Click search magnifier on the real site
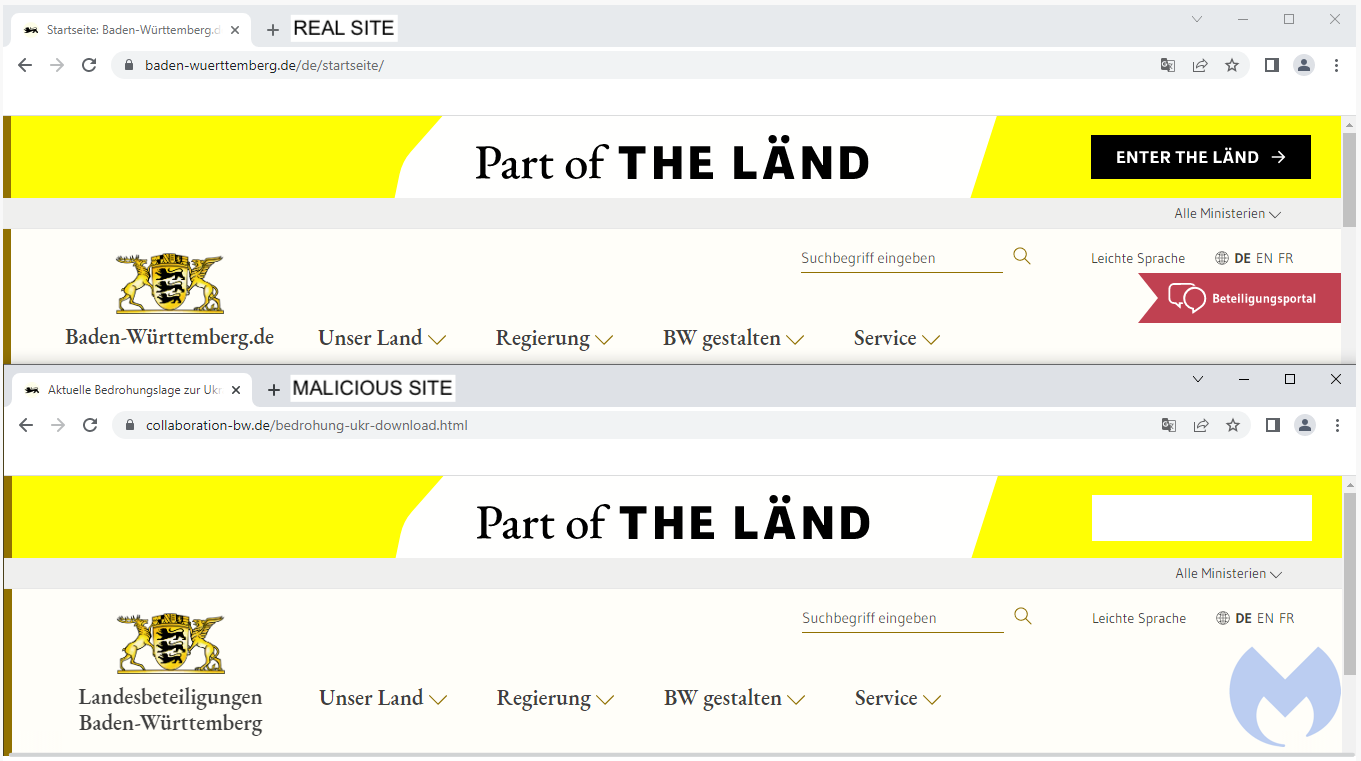Viewport: 1361px width, 761px height. pos(1021,256)
